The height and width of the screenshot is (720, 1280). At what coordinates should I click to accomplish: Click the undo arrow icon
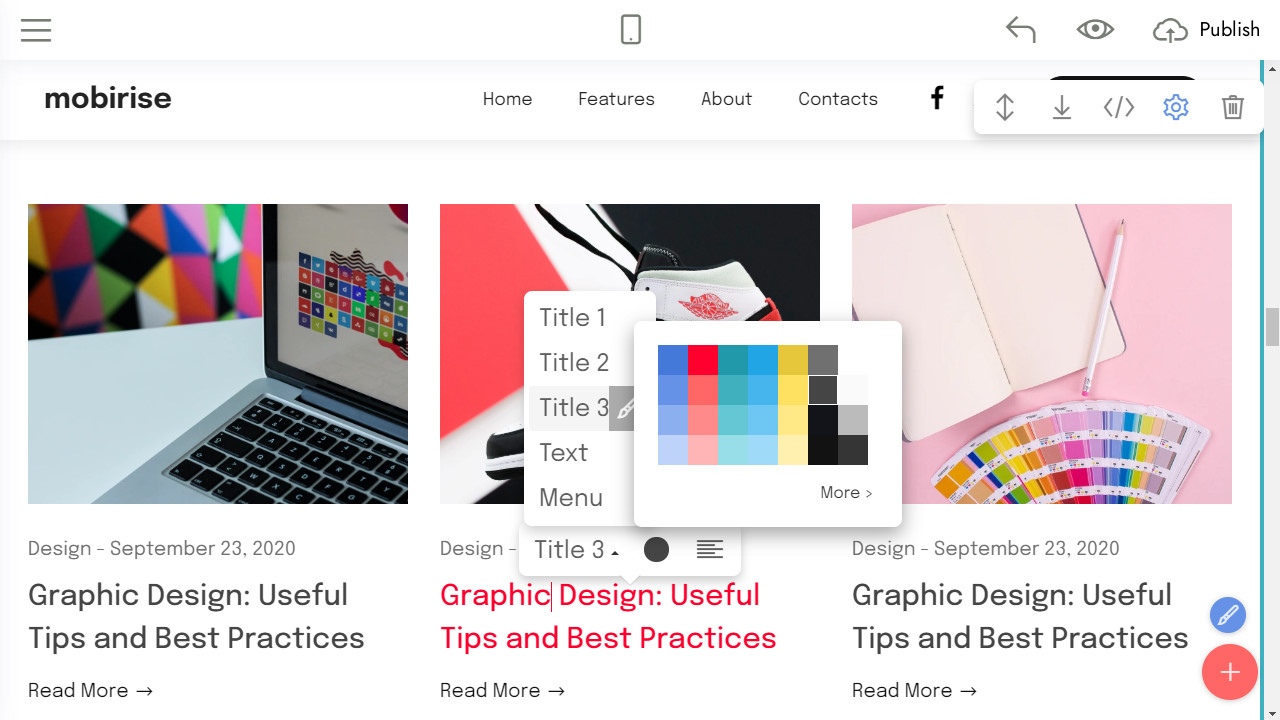[x=1020, y=30]
